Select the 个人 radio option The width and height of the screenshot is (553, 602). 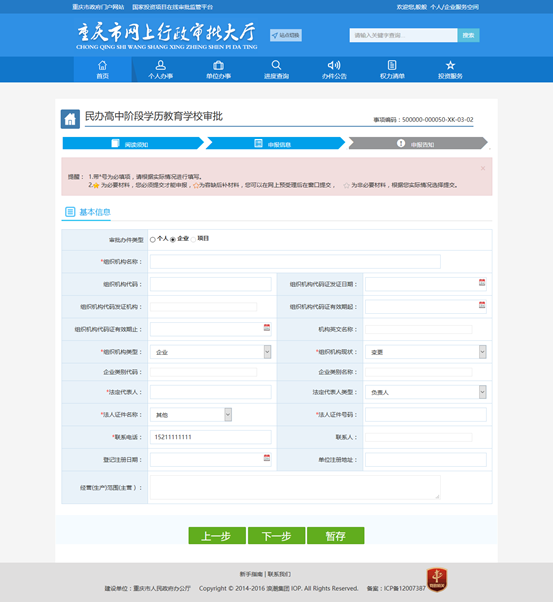[x=152, y=240]
